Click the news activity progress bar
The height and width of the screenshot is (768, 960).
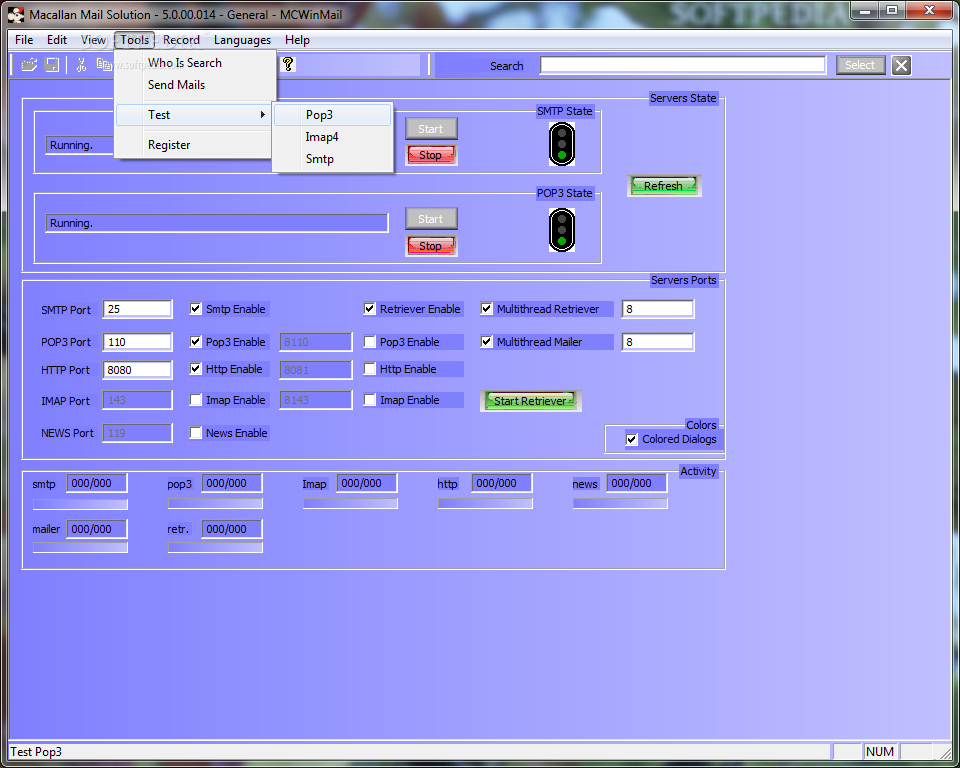[x=620, y=503]
